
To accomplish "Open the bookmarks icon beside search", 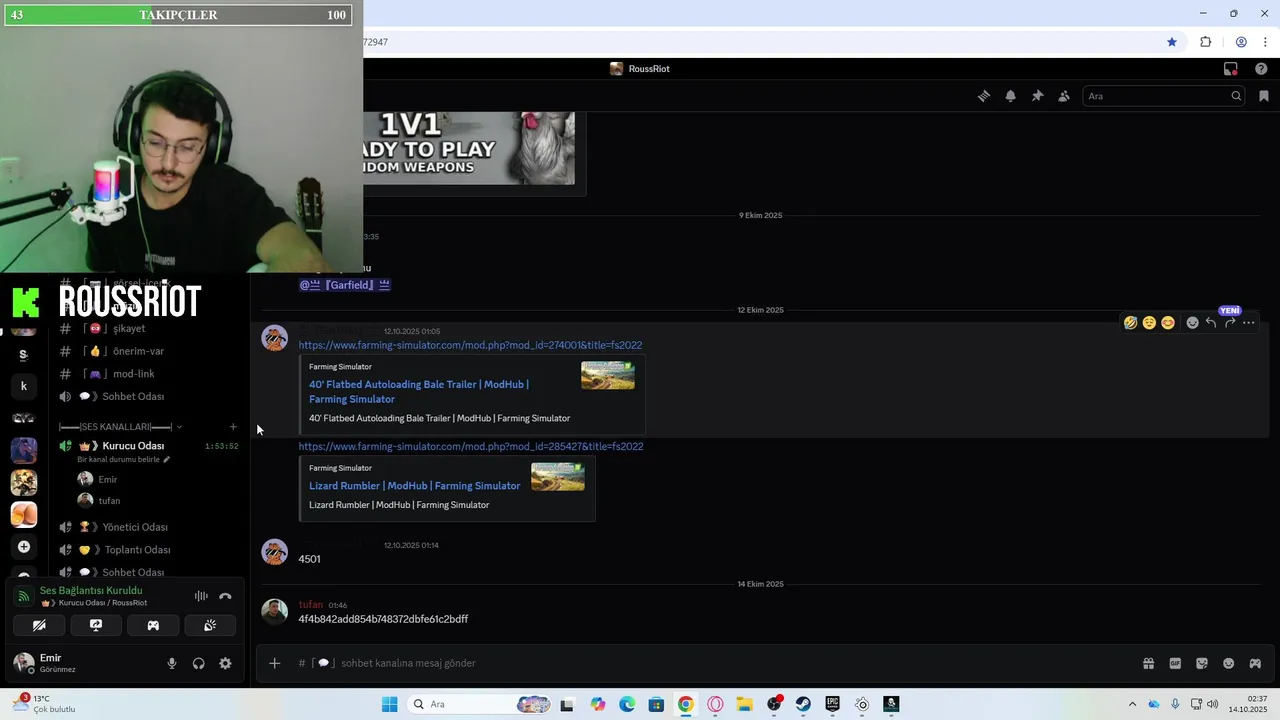I will pyautogui.click(x=1264, y=96).
